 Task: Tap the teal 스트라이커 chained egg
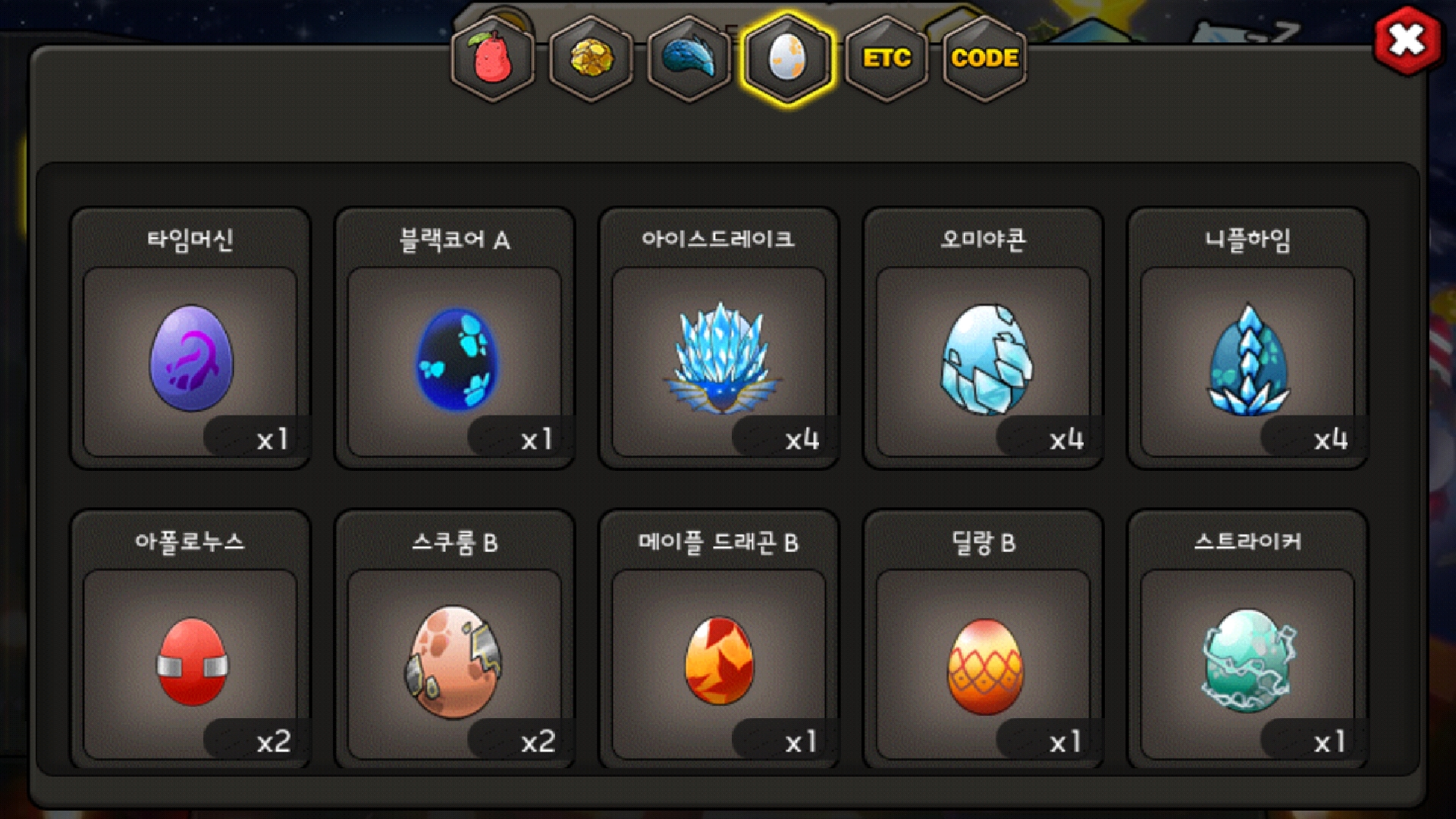pyautogui.click(x=1248, y=661)
